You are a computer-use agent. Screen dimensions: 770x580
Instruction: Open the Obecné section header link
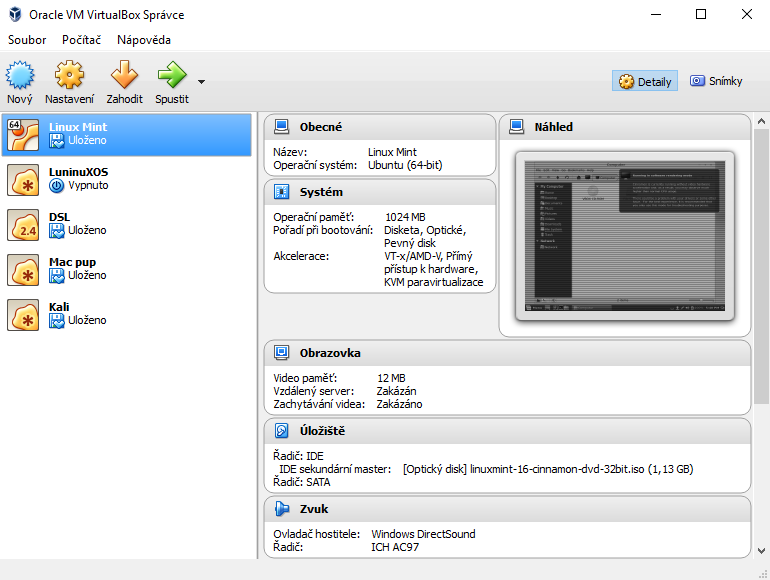click(321, 127)
